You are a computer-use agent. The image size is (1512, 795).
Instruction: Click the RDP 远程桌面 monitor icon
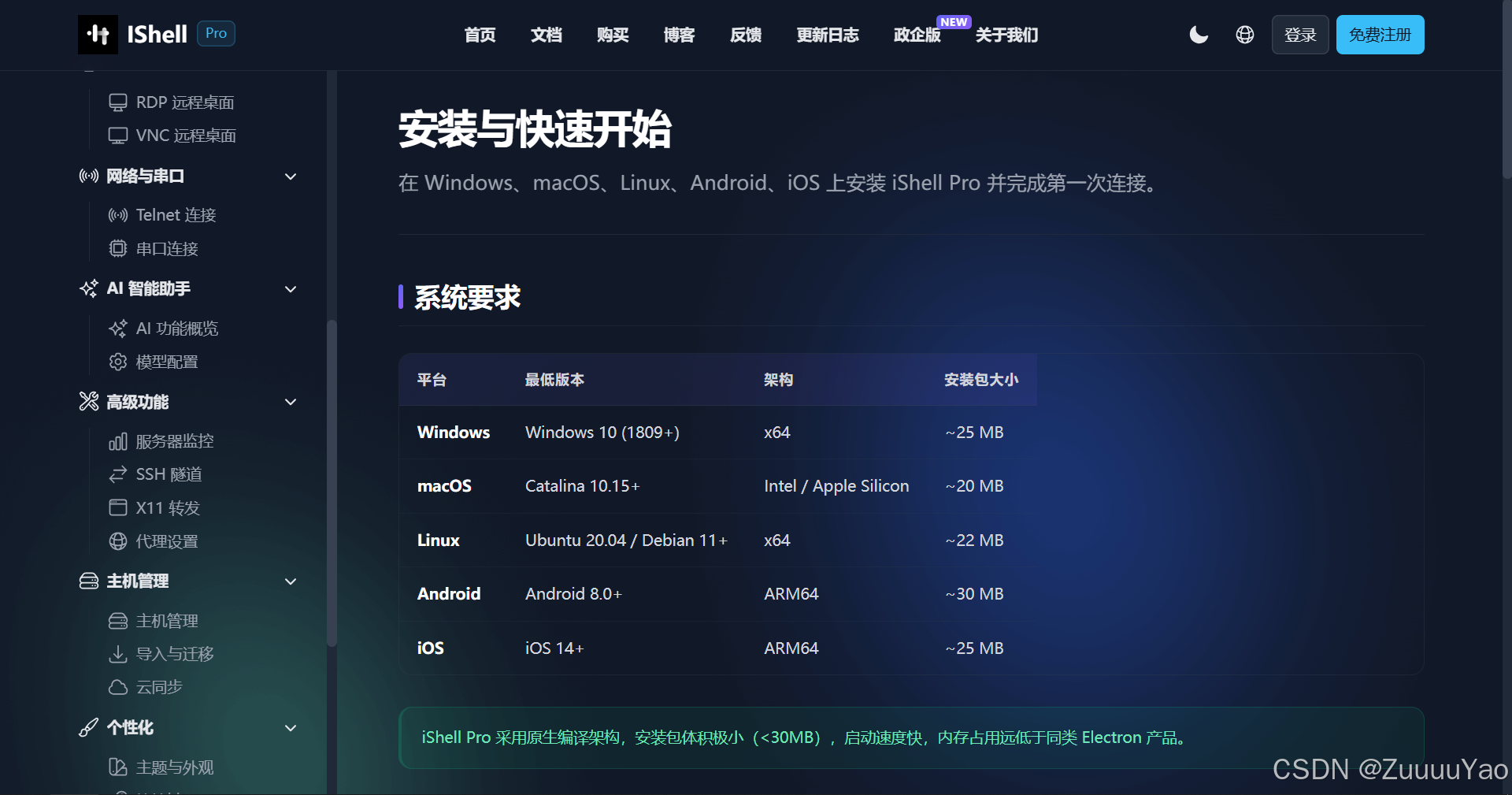coord(118,102)
